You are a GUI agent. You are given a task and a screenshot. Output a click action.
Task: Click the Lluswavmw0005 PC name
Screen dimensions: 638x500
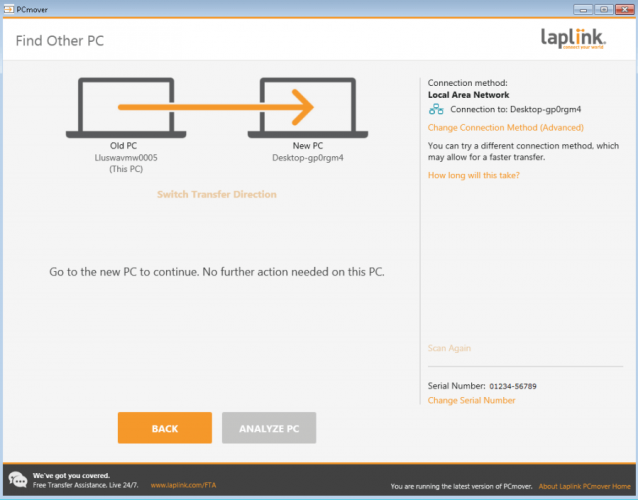coord(126,158)
